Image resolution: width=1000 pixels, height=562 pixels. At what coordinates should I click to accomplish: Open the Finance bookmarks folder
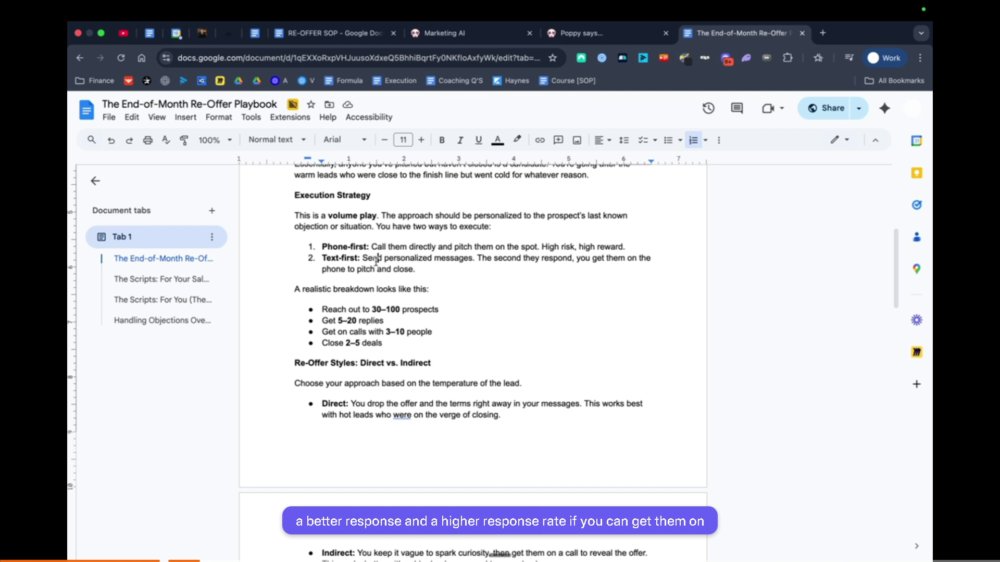coord(94,81)
